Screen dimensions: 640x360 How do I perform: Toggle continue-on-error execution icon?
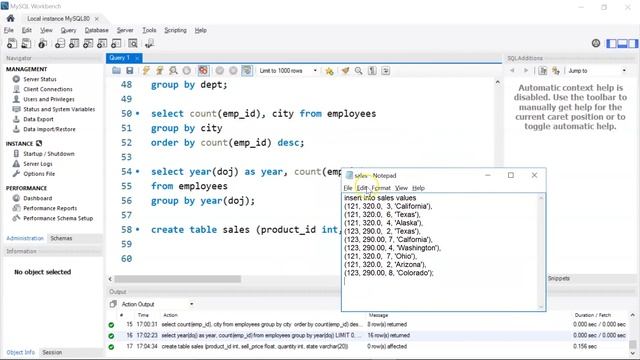click(203, 71)
